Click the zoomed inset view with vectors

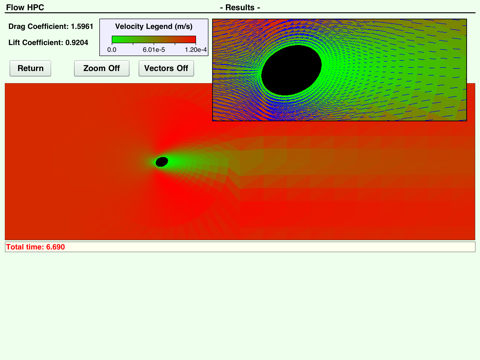pyautogui.click(x=339, y=70)
